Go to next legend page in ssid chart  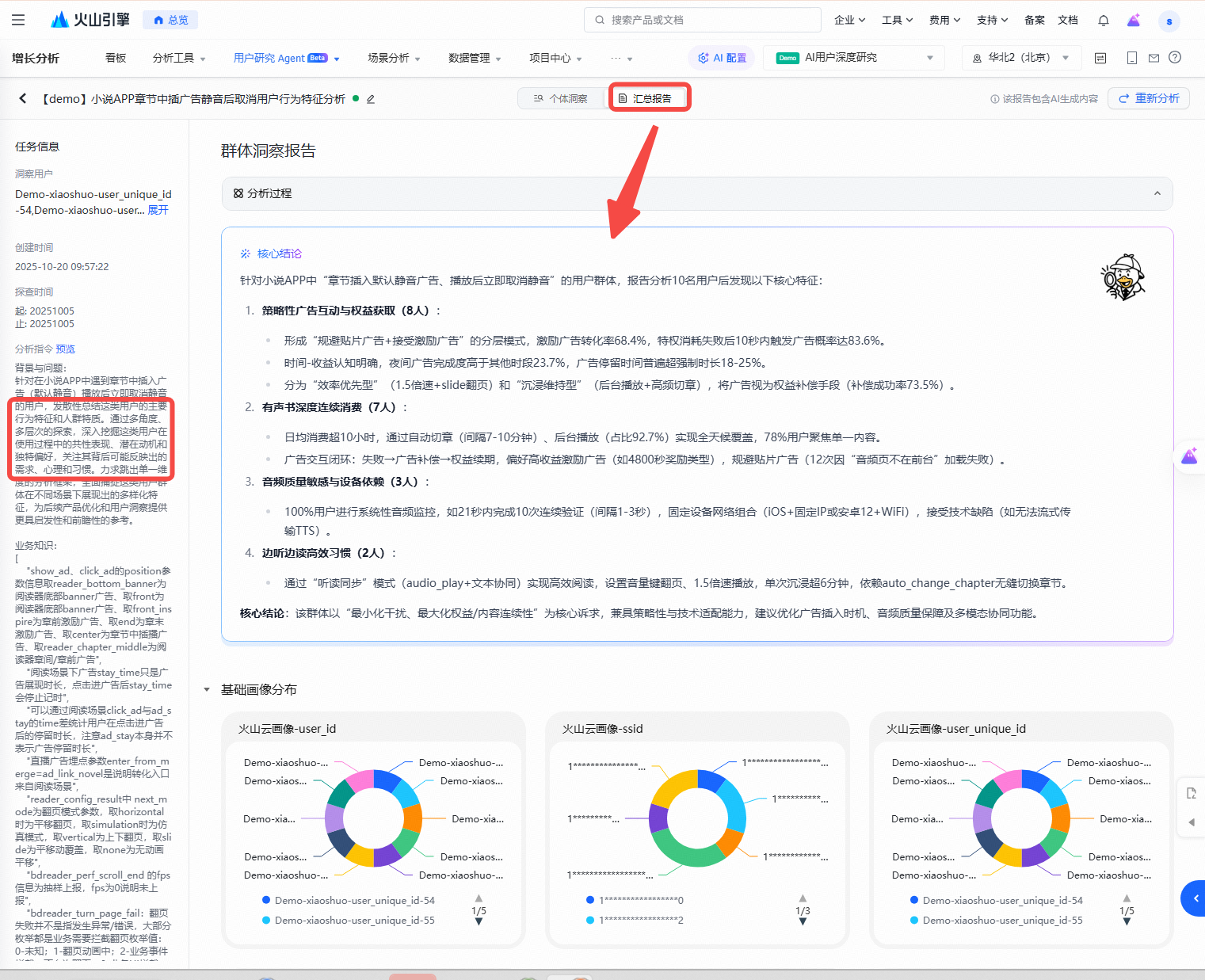click(x=803, y=921)
